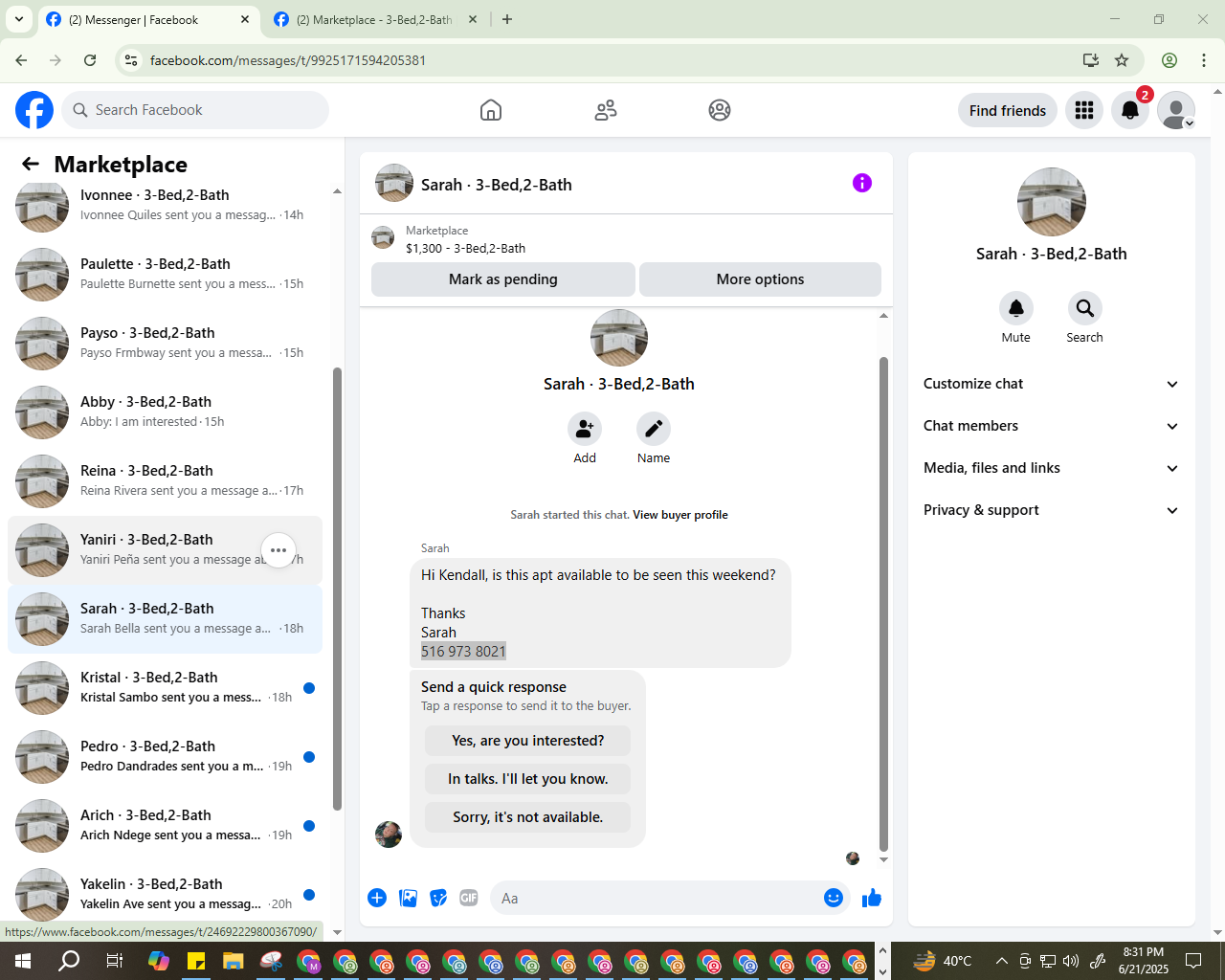Send 'Yes, are you interested?' quick response
This screenshot has width=1225, height=980.
[528, 741]
